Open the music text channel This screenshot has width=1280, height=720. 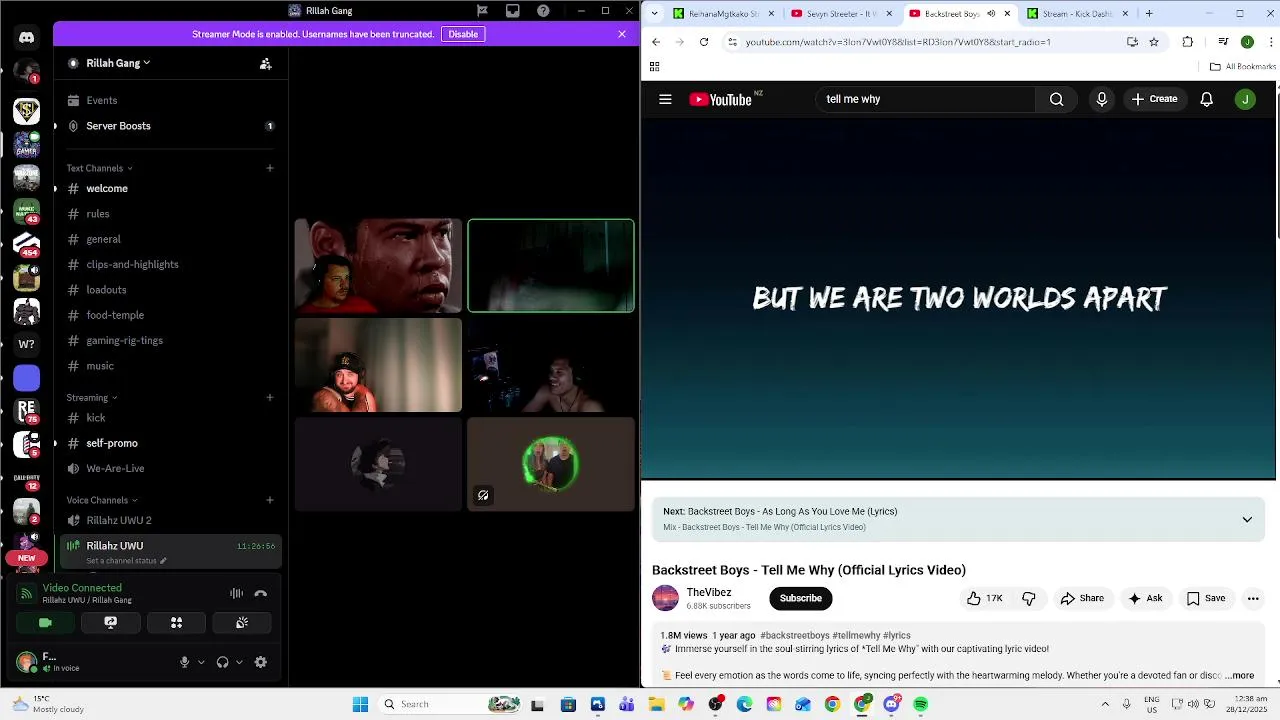click(170, 366)
